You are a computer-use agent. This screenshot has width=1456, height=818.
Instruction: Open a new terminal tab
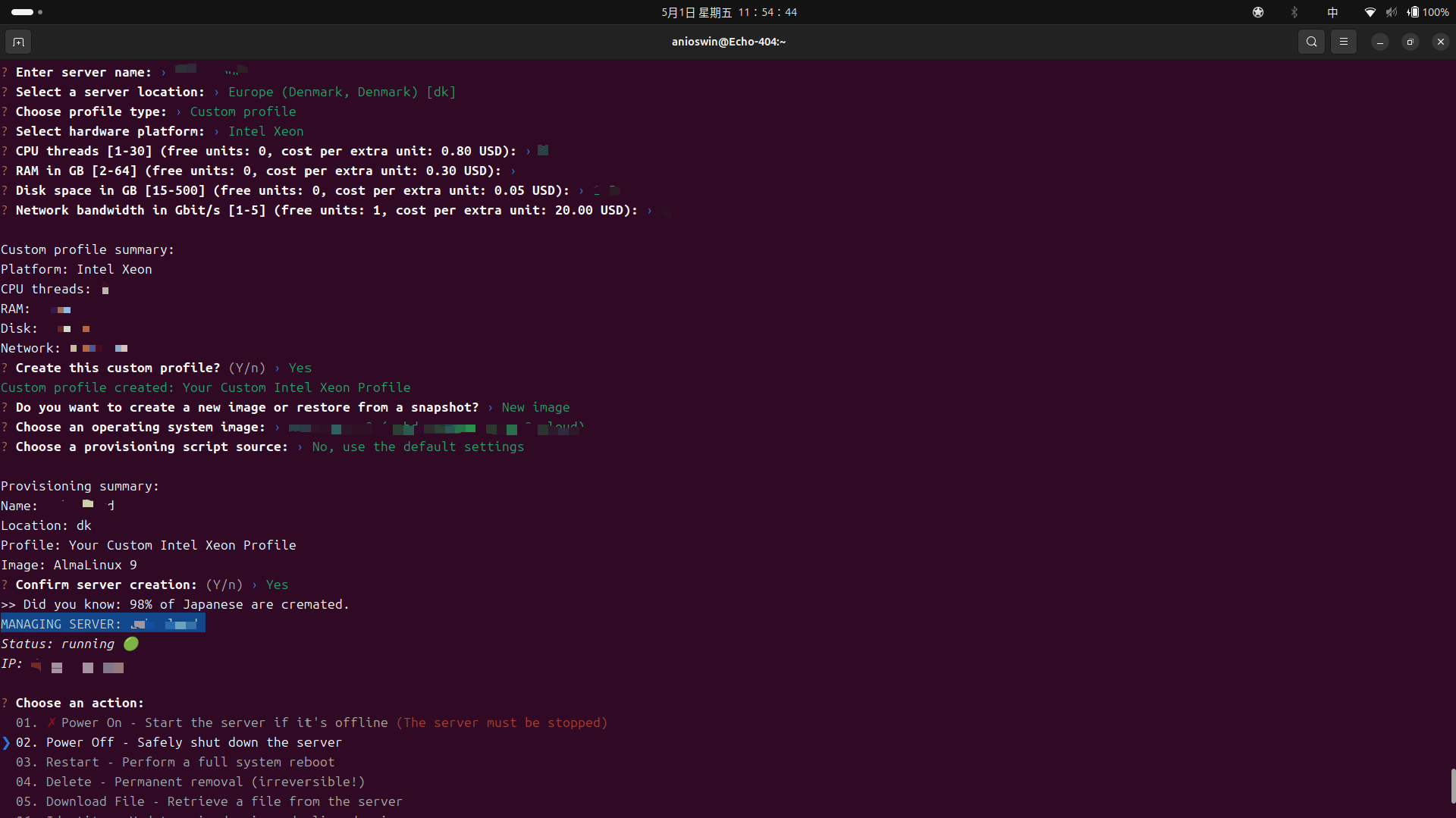click(18, 42)
